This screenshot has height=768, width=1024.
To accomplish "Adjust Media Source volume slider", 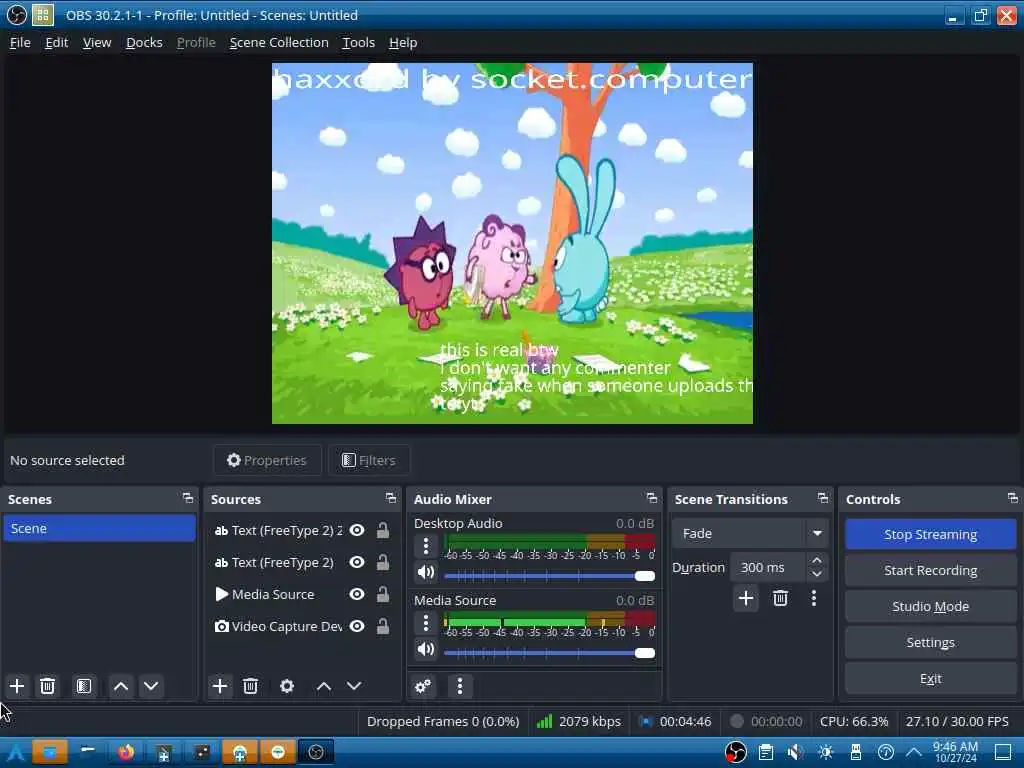I will point(549,652).
